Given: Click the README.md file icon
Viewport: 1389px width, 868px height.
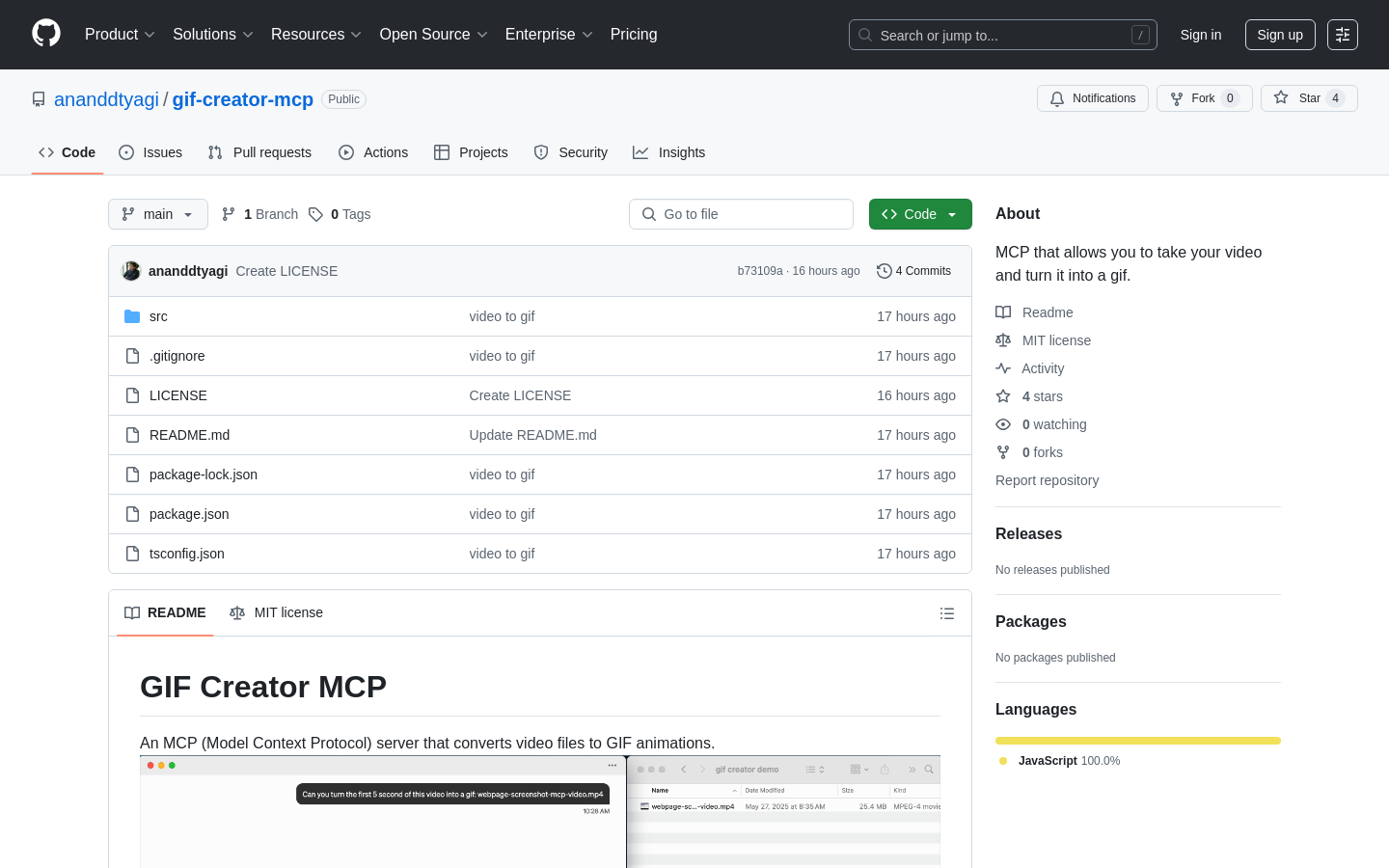Looking at the screenshot, I should [x=132, y=435].
